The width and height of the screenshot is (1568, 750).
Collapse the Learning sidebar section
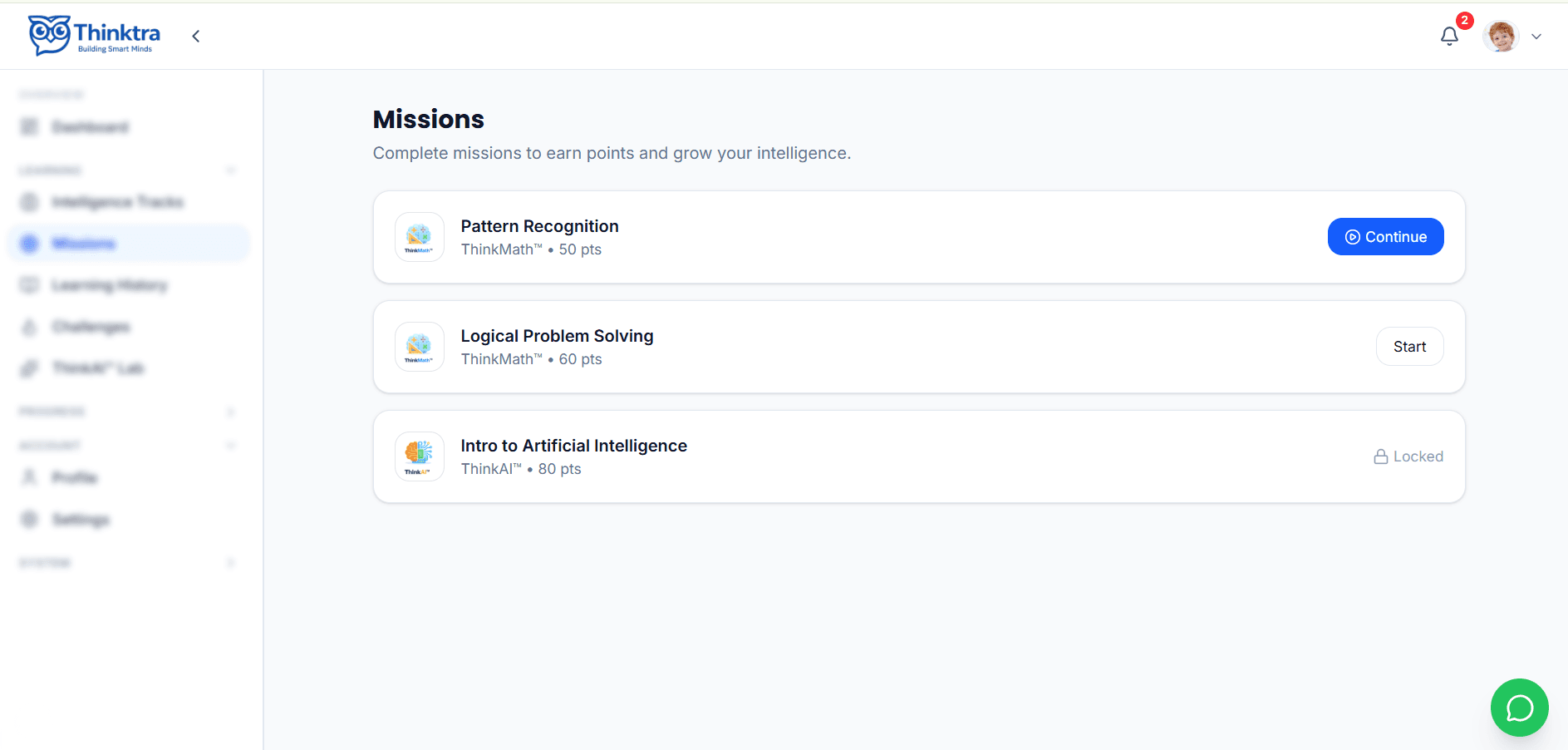(230, 170)
